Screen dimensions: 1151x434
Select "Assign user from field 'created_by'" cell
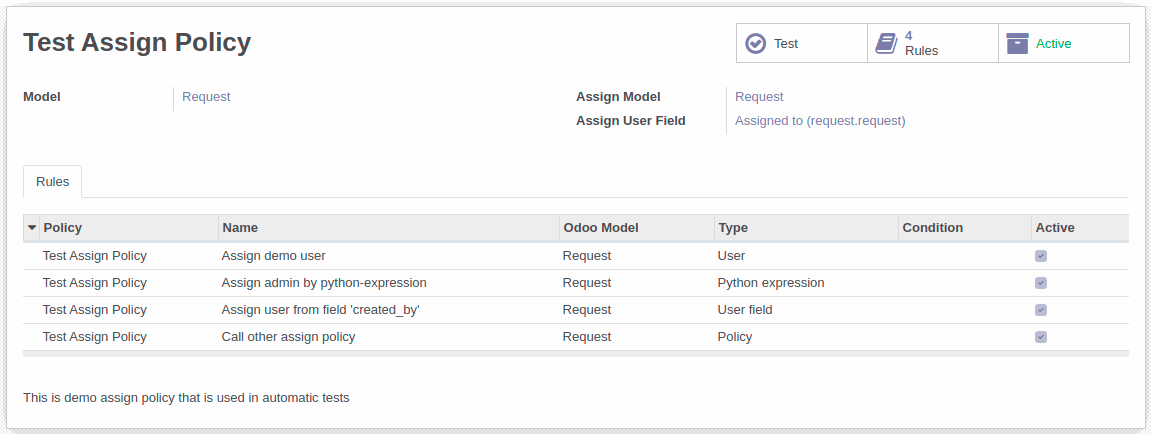(x=389, y=310)
